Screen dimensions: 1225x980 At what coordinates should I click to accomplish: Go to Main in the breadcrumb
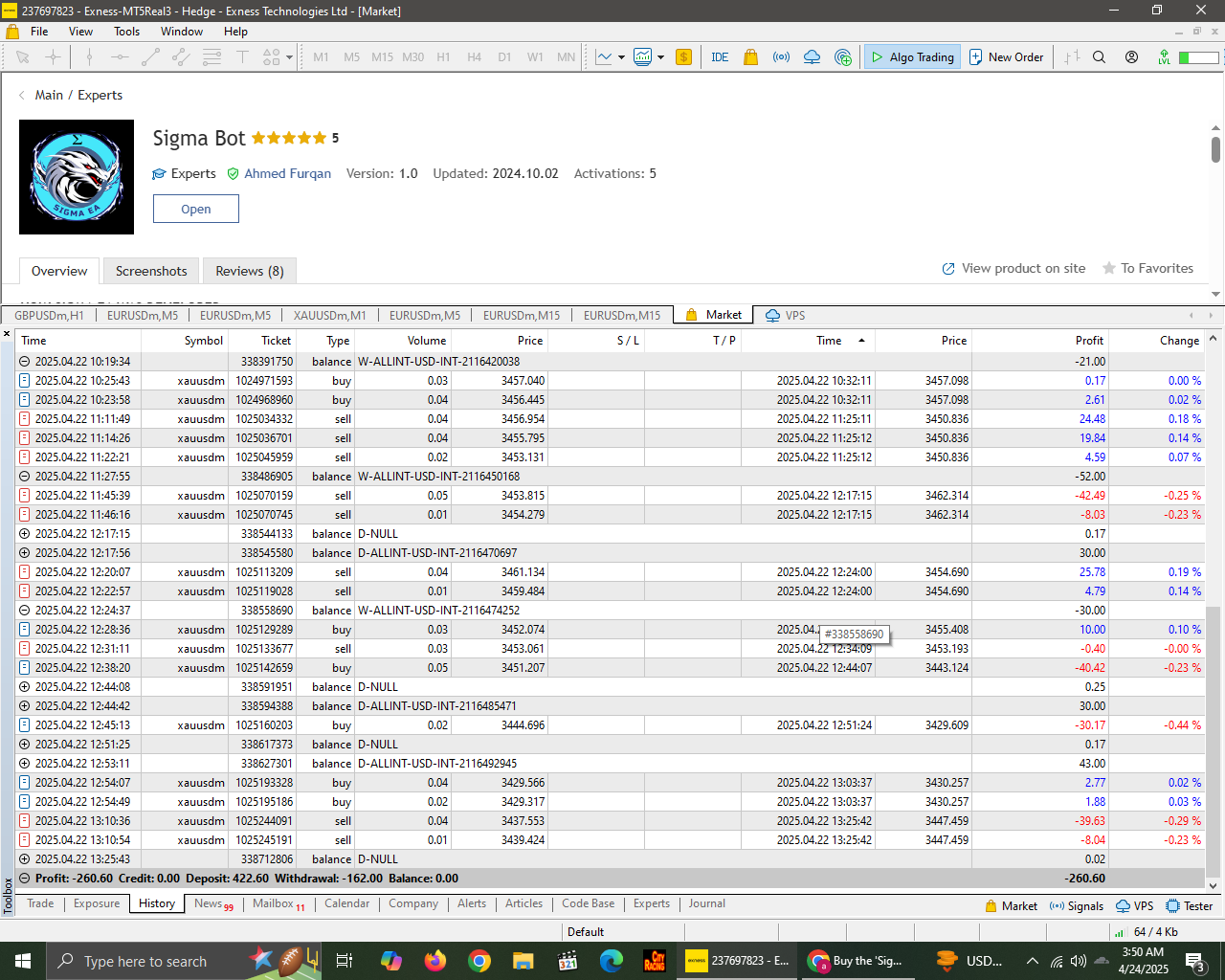(x=49, y=96)
